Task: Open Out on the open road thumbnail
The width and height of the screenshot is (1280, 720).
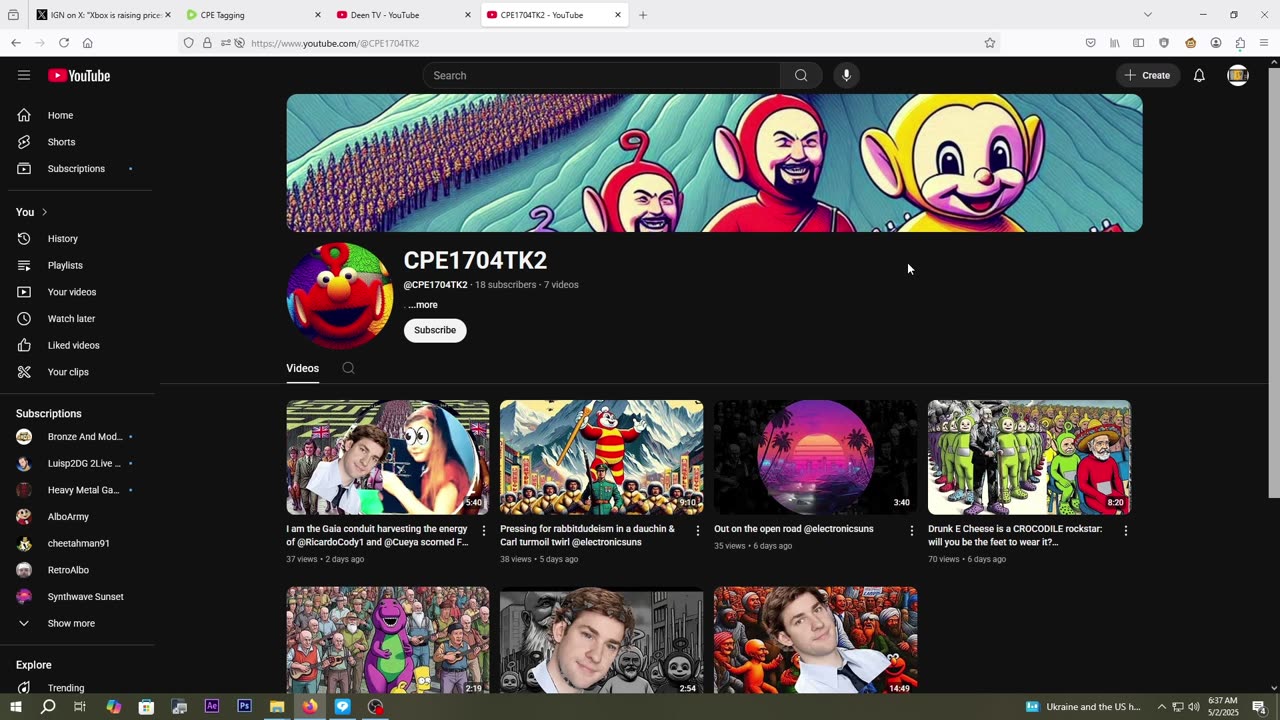Action: [815, 457]
